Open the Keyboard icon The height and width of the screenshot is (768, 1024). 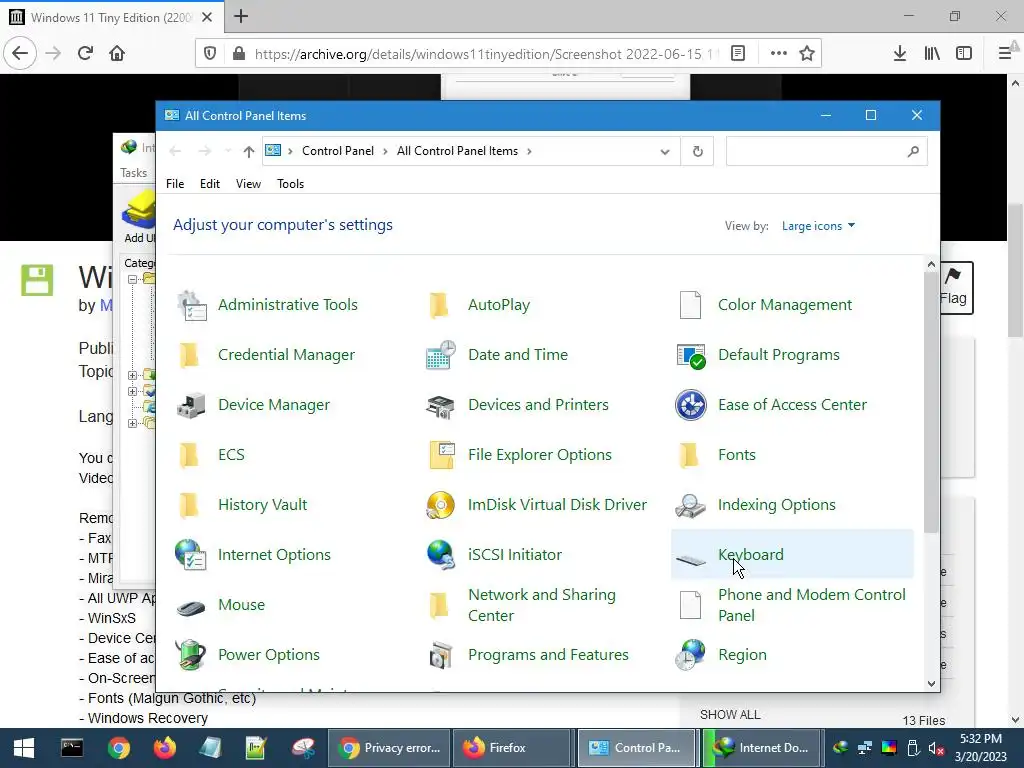pyautogui.click(x=691, y=560)
